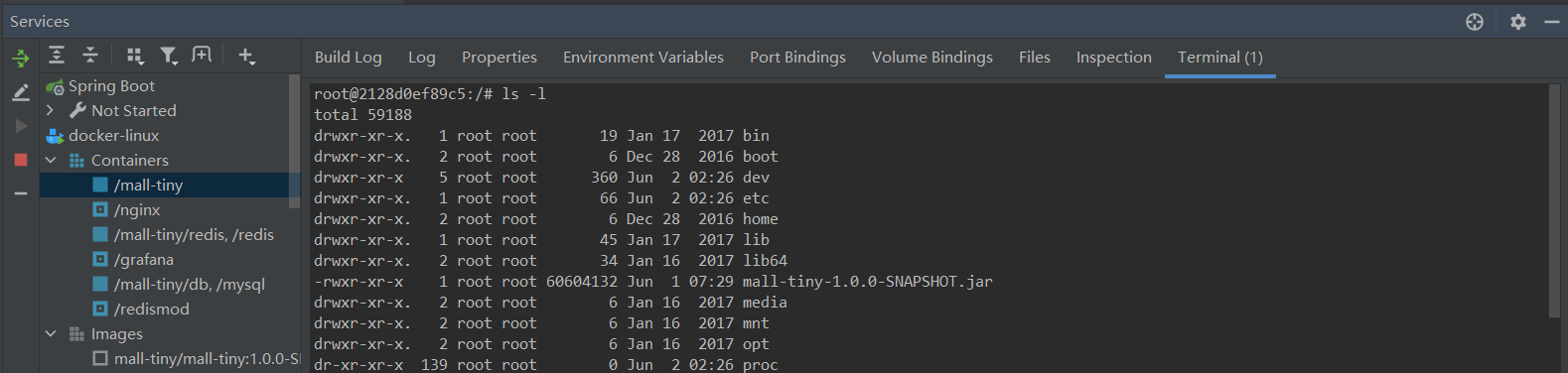Switch to the Build Log tab
The image size is (1568, 373).
pyautogui.click(x=349, y=58)
